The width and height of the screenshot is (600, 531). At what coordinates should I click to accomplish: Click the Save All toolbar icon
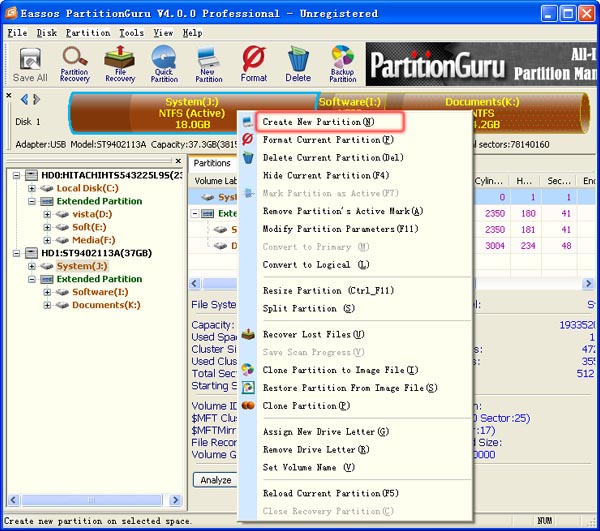(29, 64)
